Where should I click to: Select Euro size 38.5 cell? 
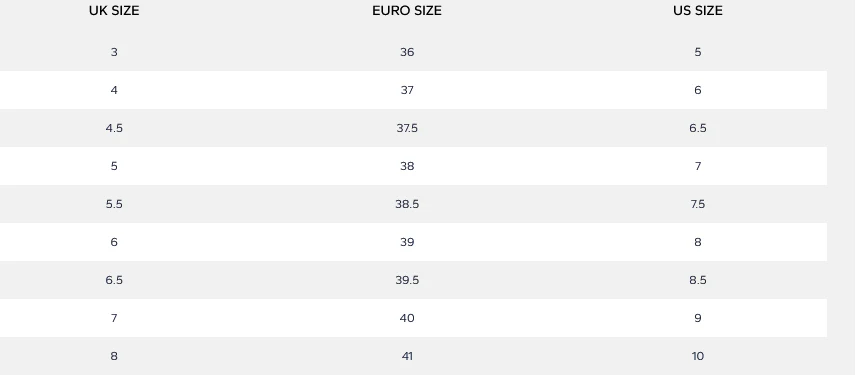pos(407,204)
